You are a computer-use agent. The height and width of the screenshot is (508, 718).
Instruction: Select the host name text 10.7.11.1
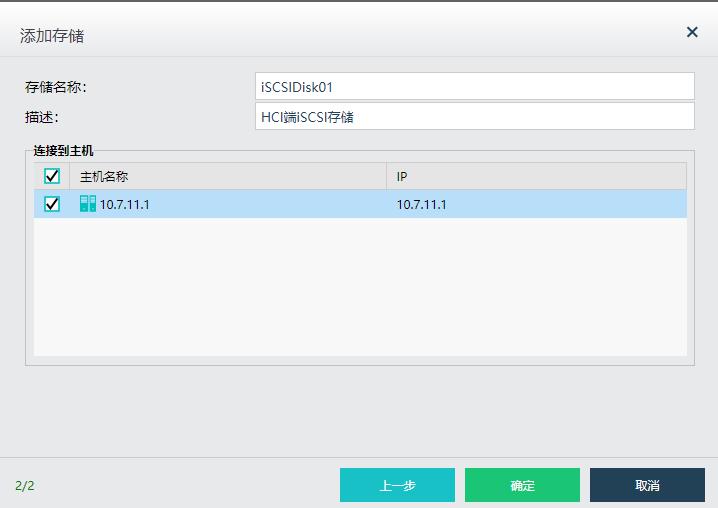(124, 205)
